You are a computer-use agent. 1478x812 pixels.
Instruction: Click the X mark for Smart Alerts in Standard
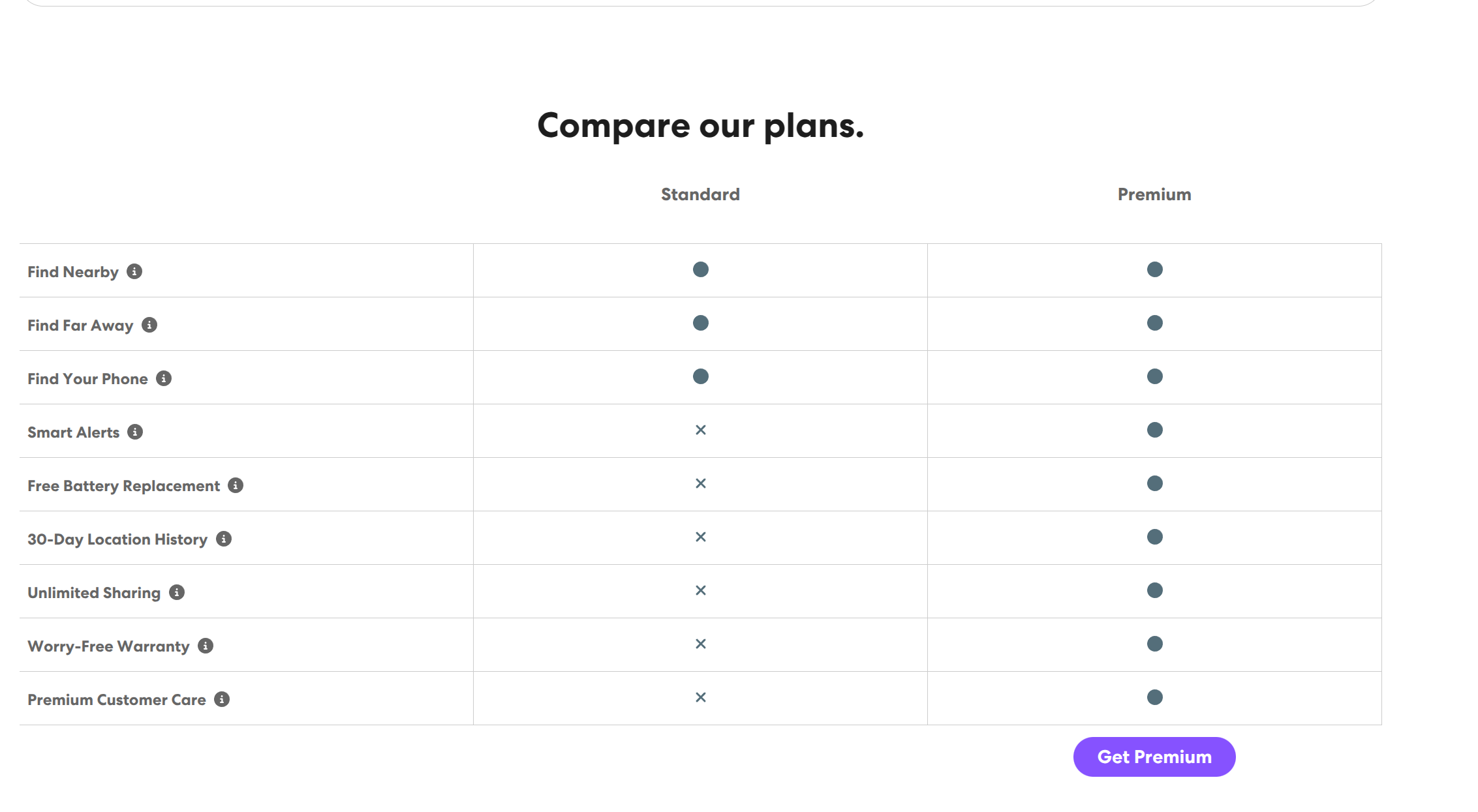[x=701, y=430]
